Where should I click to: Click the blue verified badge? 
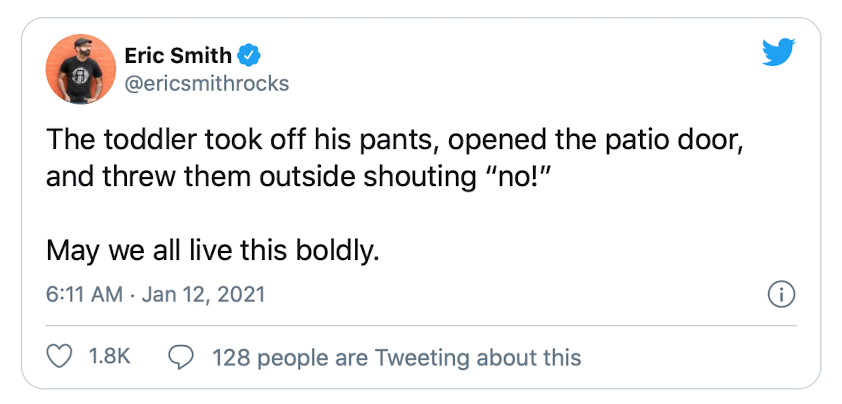(255, 55)
